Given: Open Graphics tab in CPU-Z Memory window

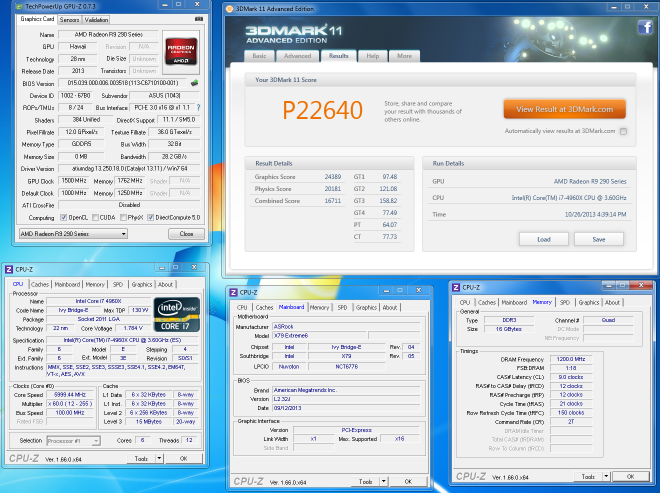Looking at the screenshot, I should 589,303.
